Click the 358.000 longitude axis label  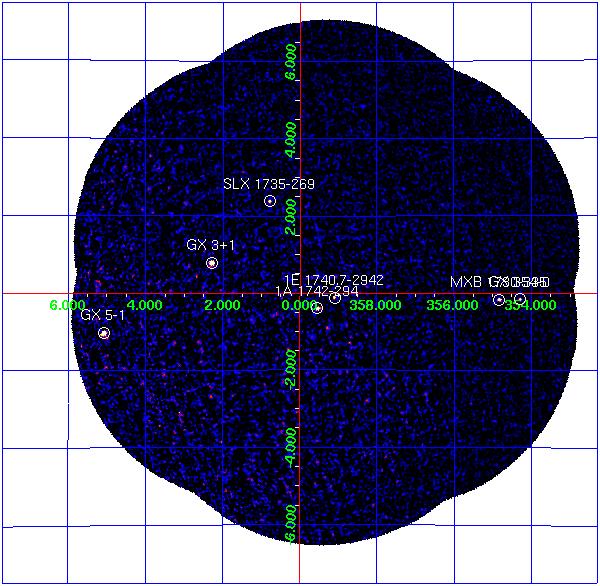(375, 305)
